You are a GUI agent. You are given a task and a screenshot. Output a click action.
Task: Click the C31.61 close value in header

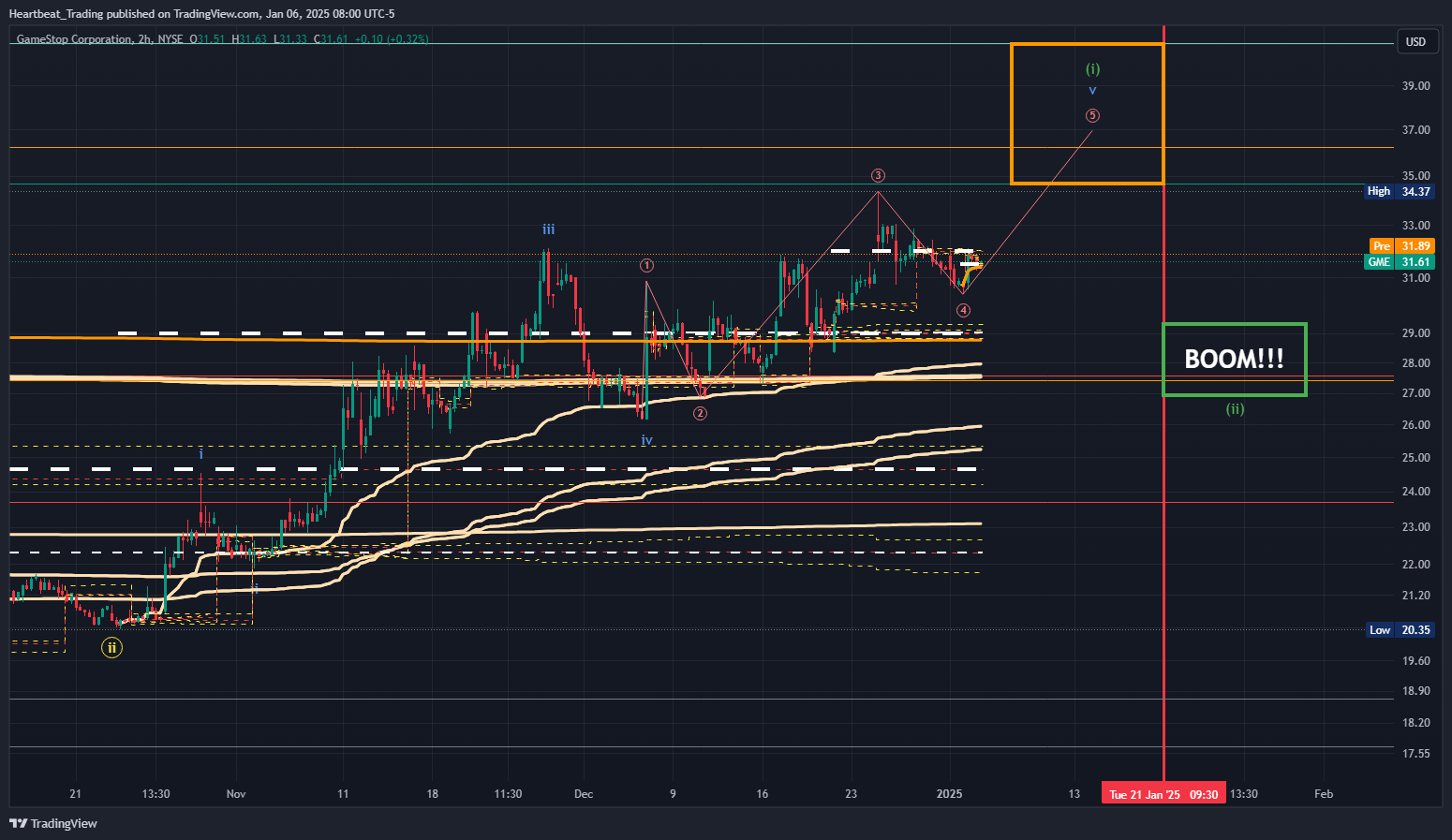pyautogui.click(x=331, y=39)
